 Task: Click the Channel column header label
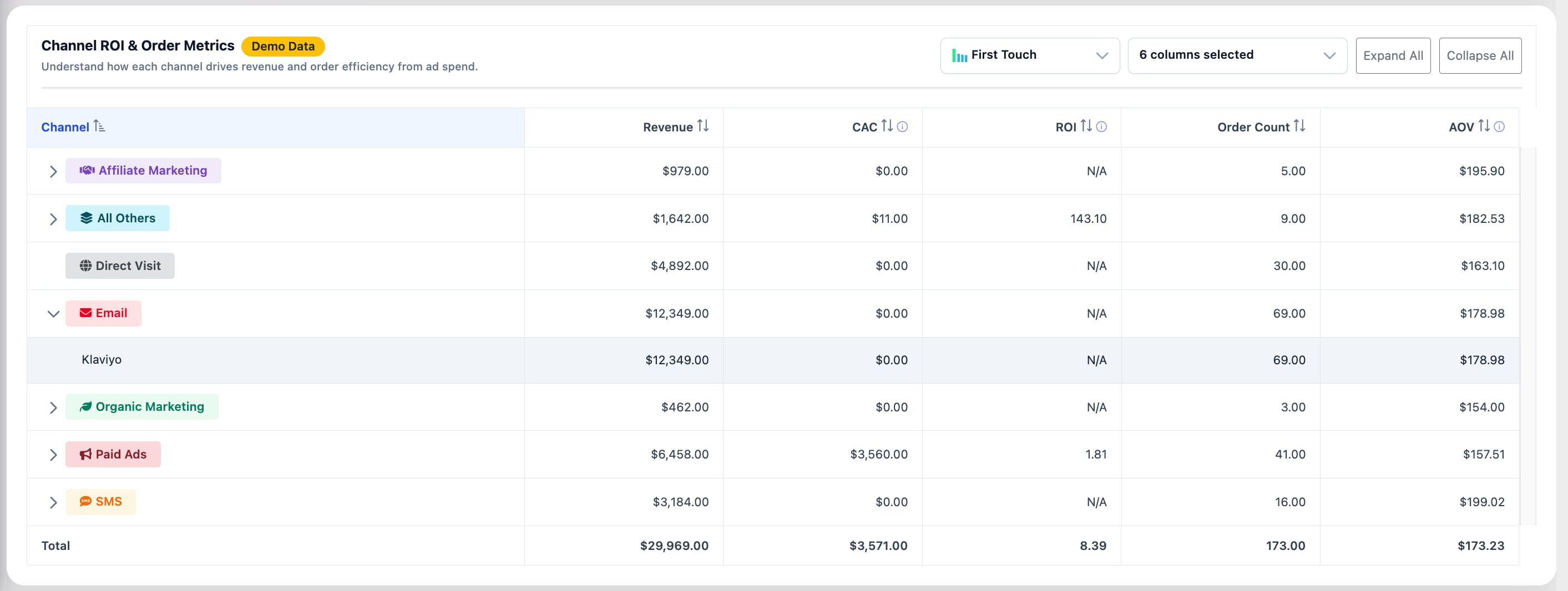pos(65,127)
